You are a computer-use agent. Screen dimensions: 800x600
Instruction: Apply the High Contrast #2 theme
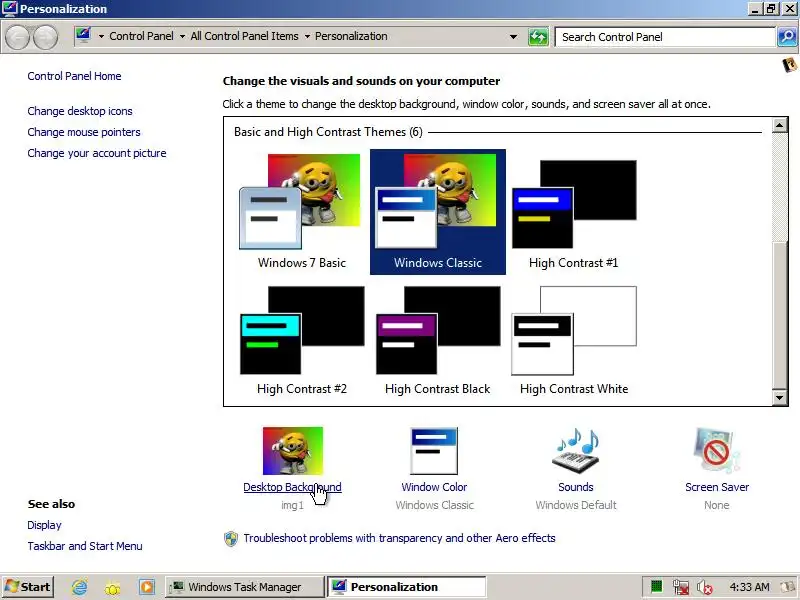(x=302, y=340)
